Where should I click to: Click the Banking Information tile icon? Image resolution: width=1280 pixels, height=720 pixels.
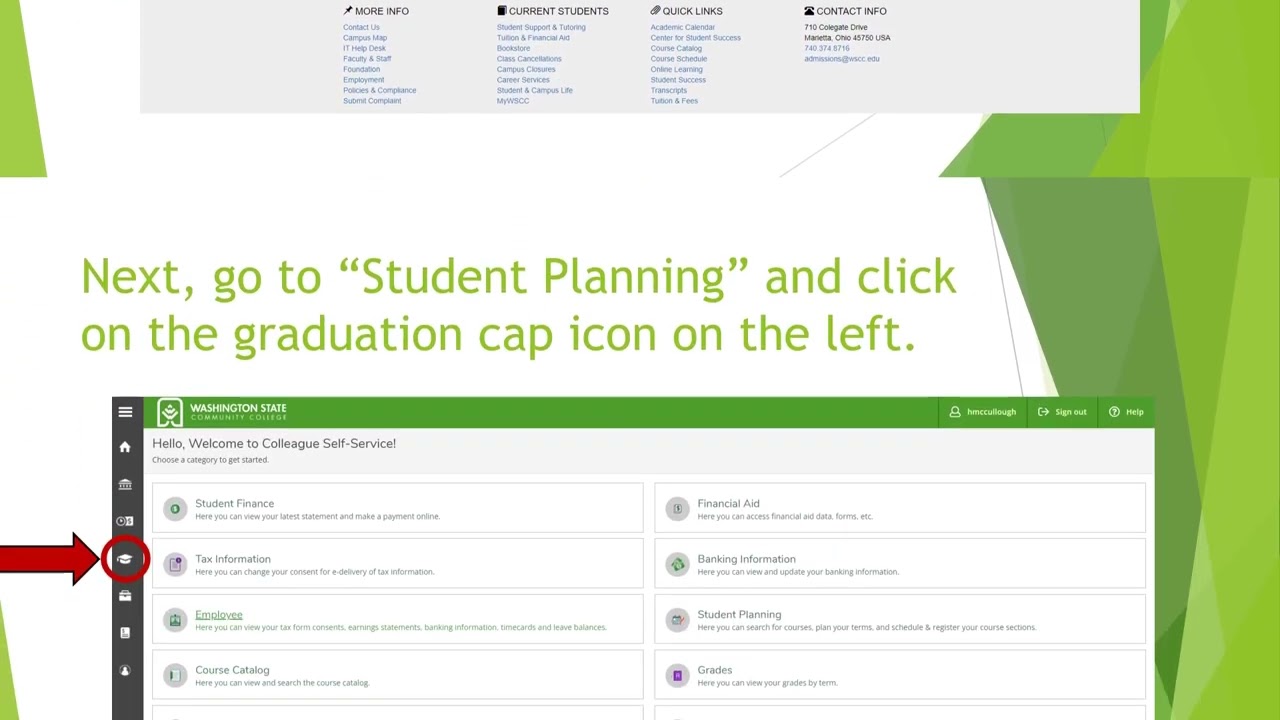[677, 564]
